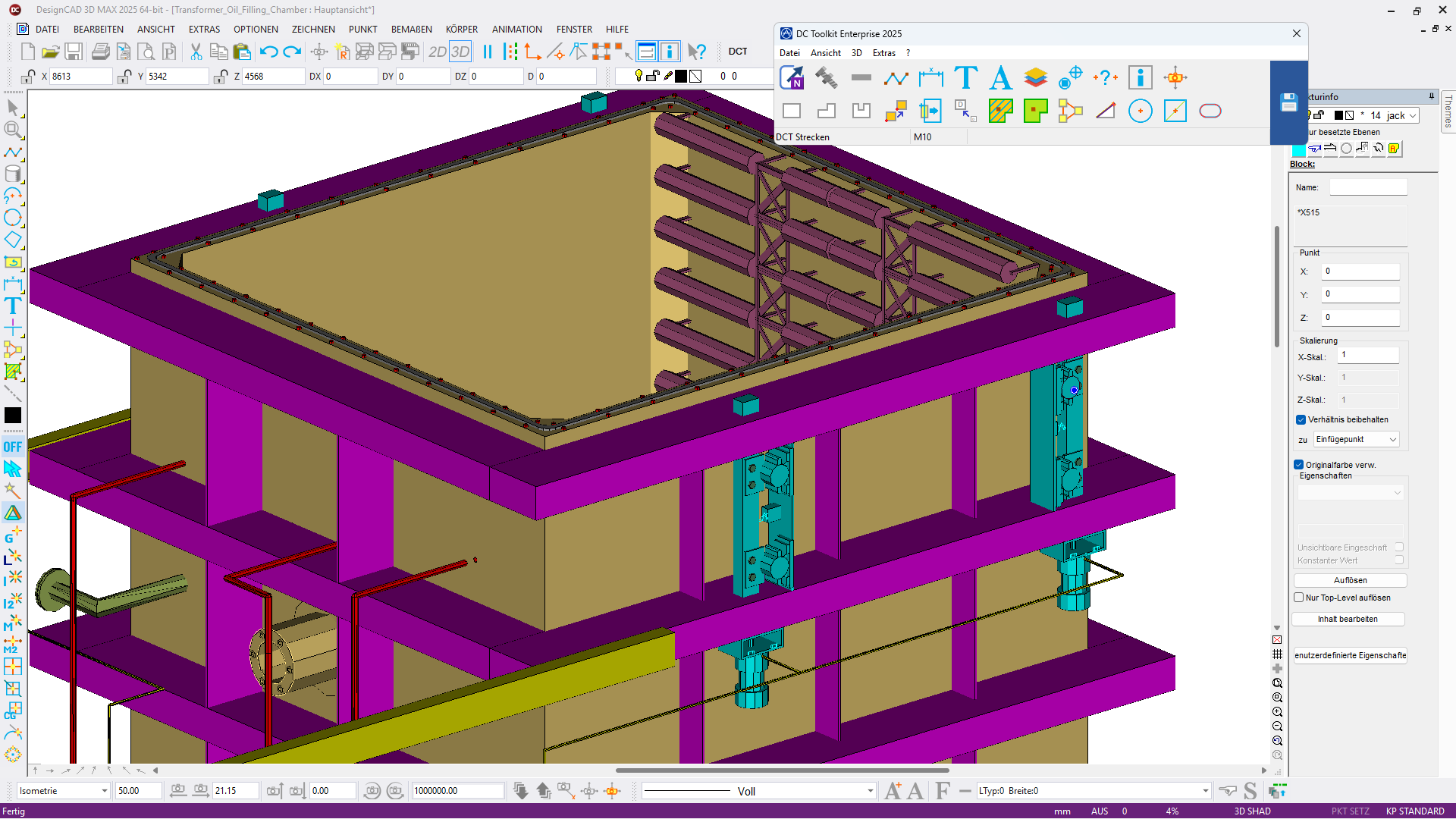Click the black color swatch in left toolbar
1456x819 pixels.
(x=13, y=416)
